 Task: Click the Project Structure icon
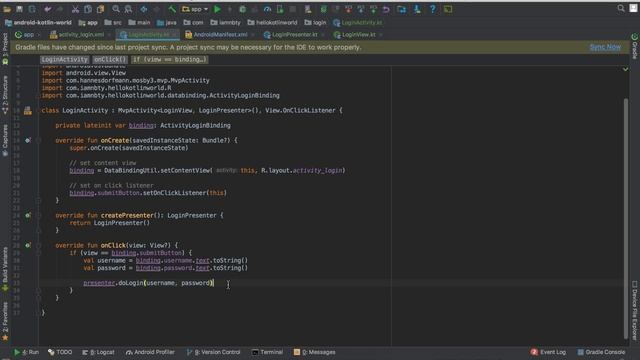[x=401, y=9]
